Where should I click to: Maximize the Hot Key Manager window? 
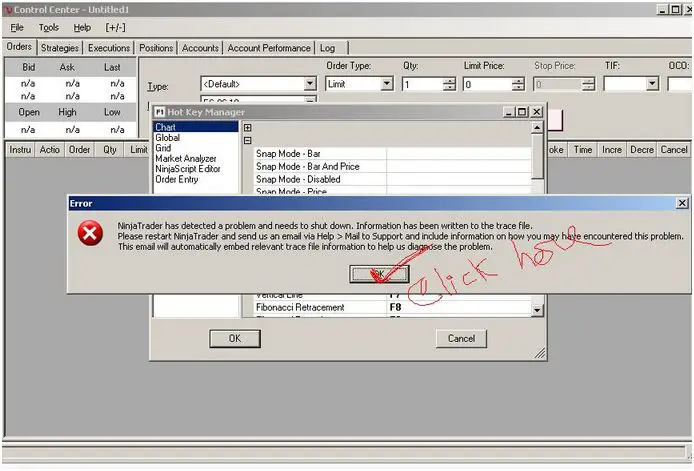(x=522, y=112)
